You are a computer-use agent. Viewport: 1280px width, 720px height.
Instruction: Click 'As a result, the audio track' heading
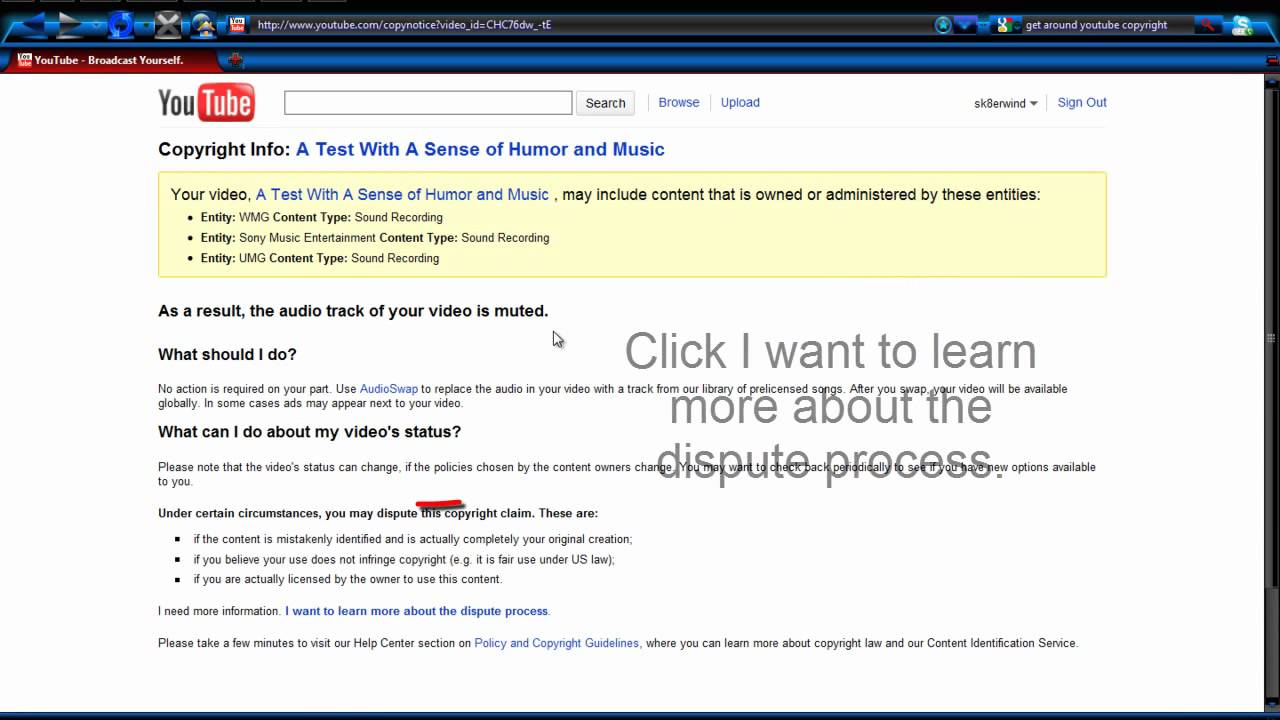pos(353,311)
